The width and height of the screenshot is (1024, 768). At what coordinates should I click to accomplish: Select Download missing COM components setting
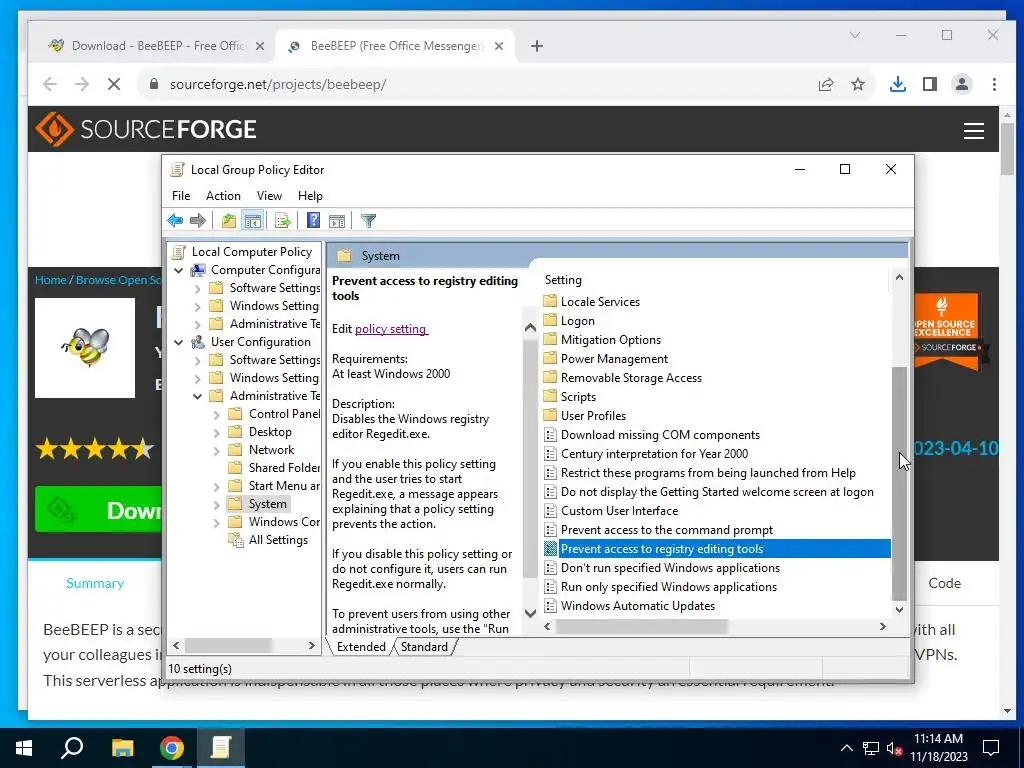660,434
